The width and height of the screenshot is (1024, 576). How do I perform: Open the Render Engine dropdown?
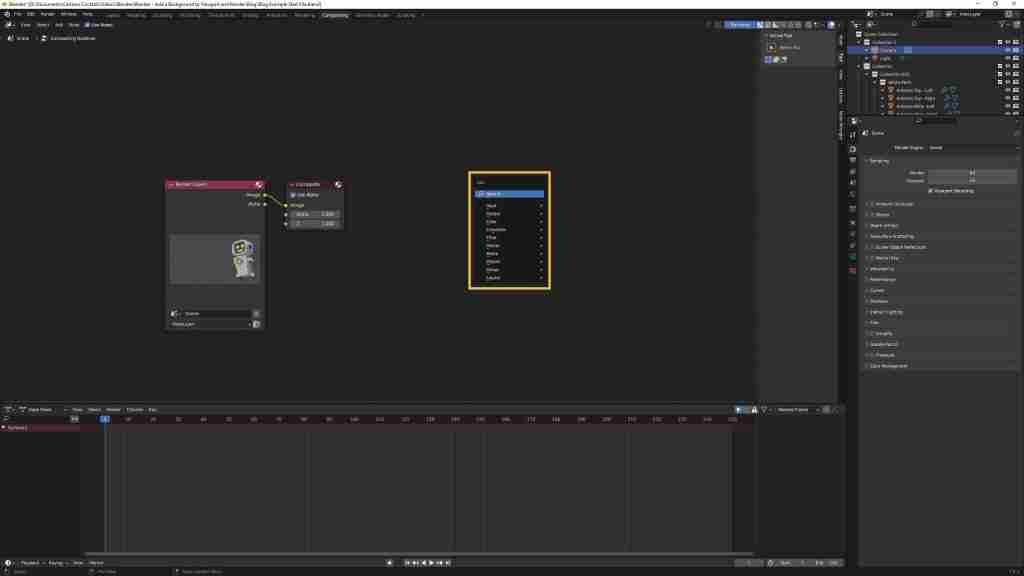pos(972,148)
